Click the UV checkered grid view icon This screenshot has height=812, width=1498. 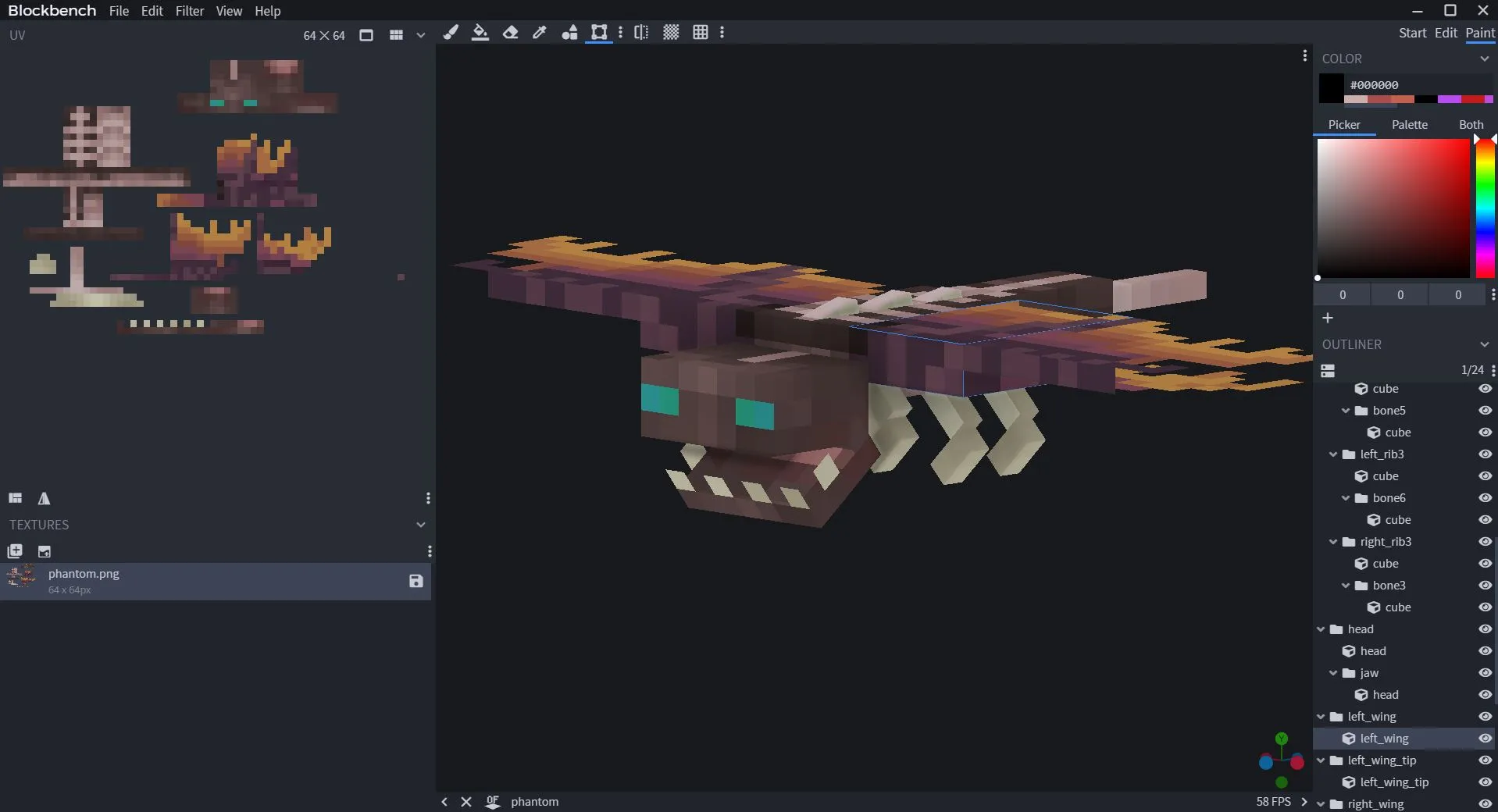point(396,35)
